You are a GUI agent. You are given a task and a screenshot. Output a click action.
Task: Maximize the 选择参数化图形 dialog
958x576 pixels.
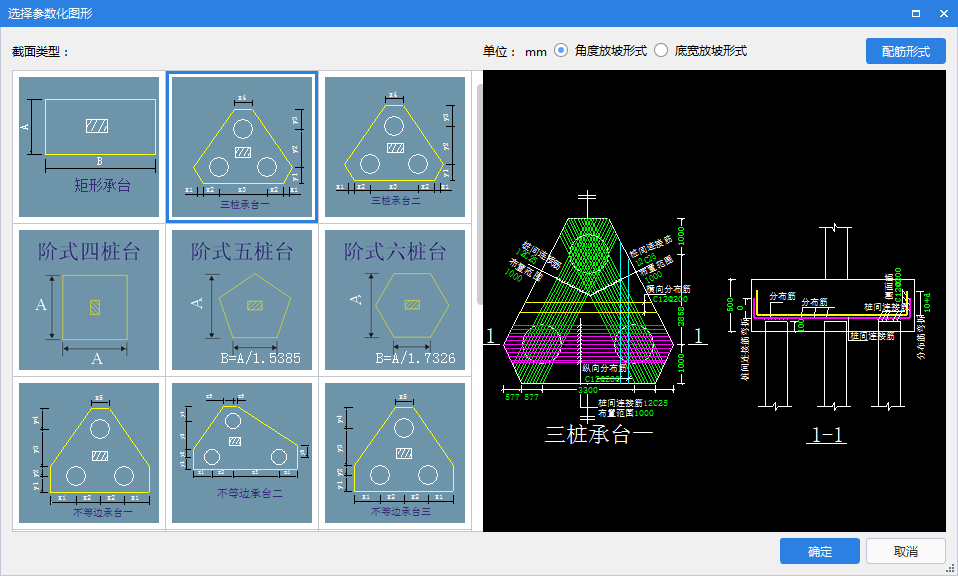click(916, 13)
